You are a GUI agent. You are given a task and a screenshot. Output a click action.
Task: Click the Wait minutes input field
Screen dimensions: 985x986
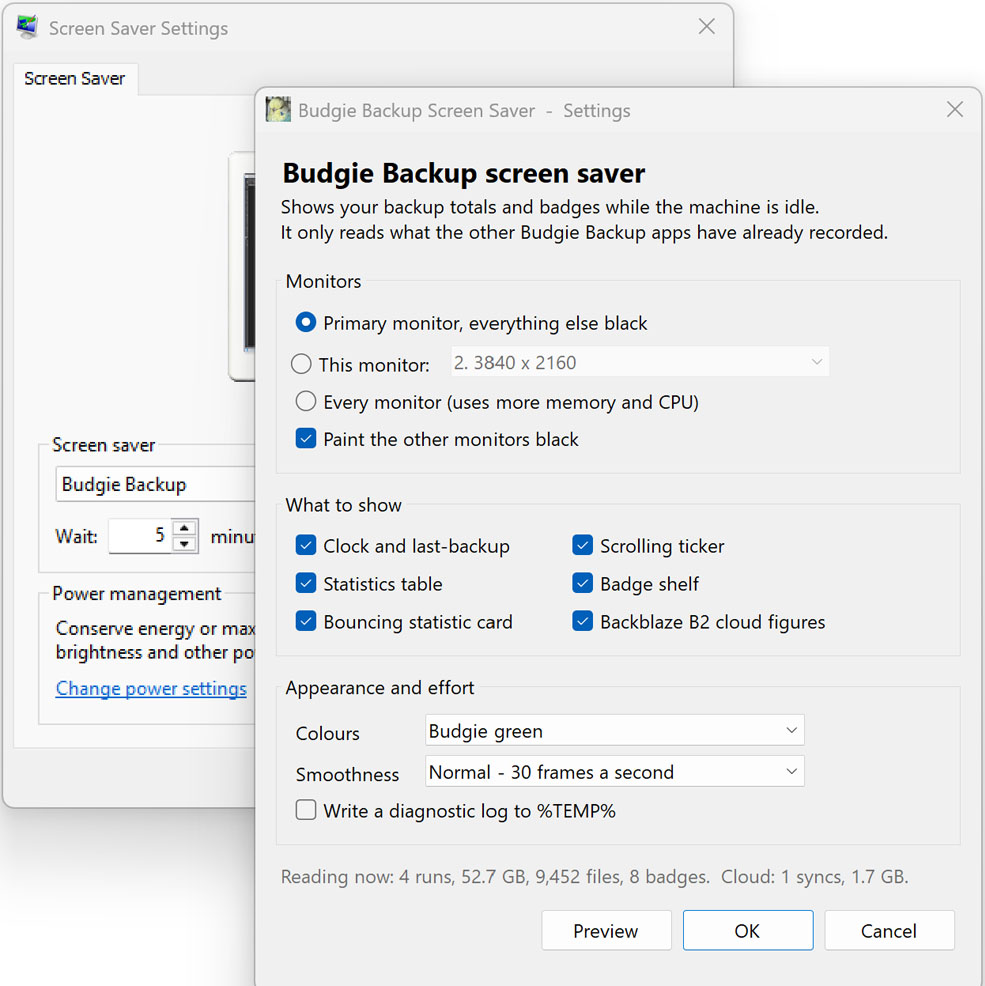[x=140, y=536]
